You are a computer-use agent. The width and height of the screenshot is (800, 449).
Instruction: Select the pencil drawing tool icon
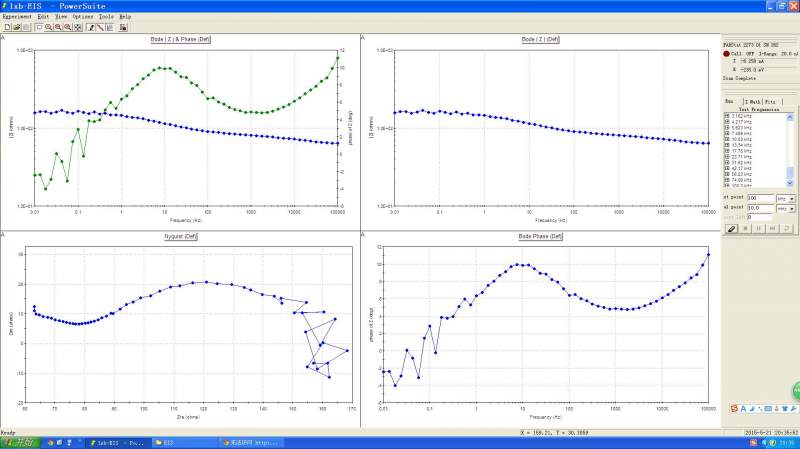91,27
